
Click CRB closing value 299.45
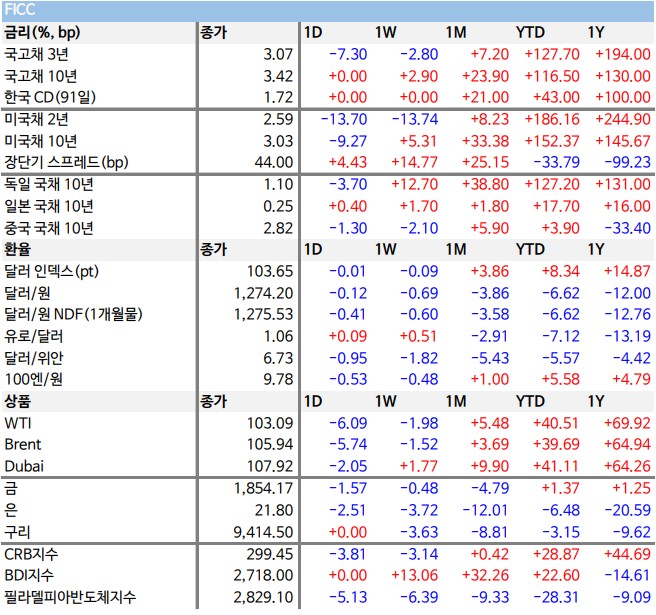click(x=270, y=554)
